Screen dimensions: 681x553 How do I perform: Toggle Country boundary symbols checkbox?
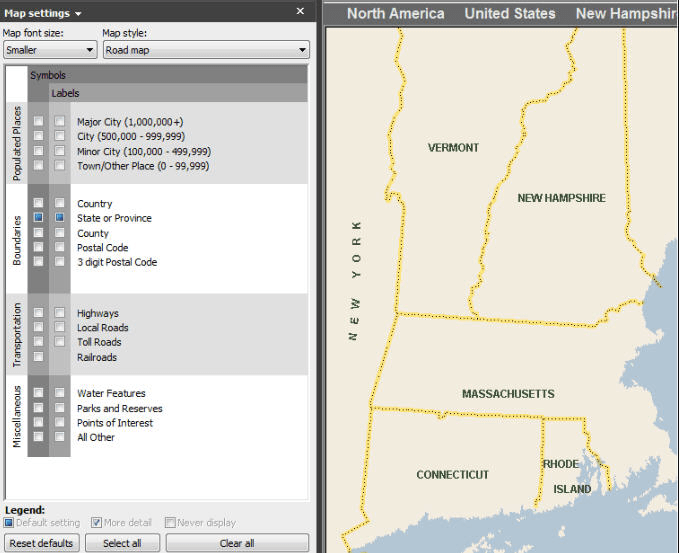tap(39, 203)
